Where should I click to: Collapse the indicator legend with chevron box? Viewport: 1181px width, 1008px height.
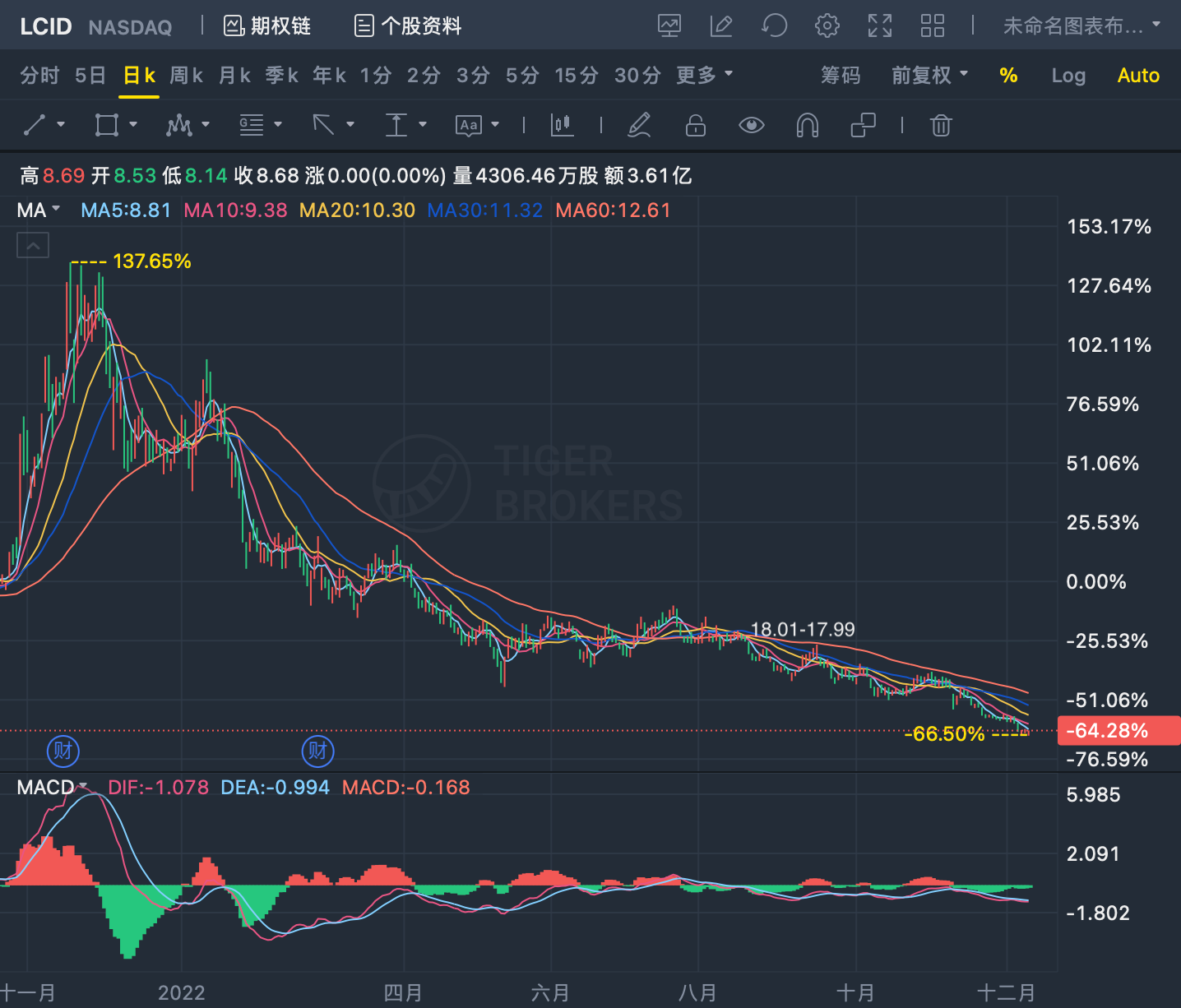tap(33, 245)
